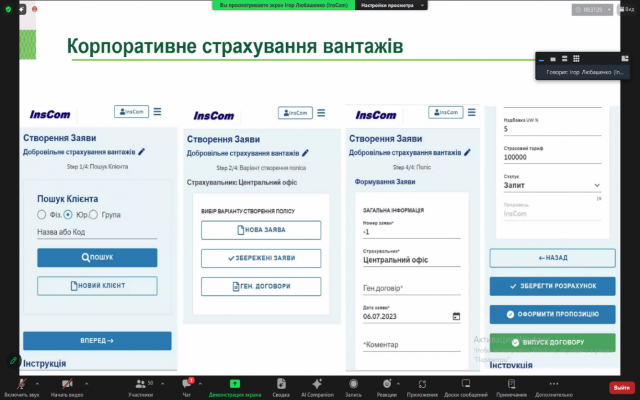The width and height of the screenshot is (640, 400).
Task: Edit insurance type pencil in Step 1 panel
Action: click(142, 152)
